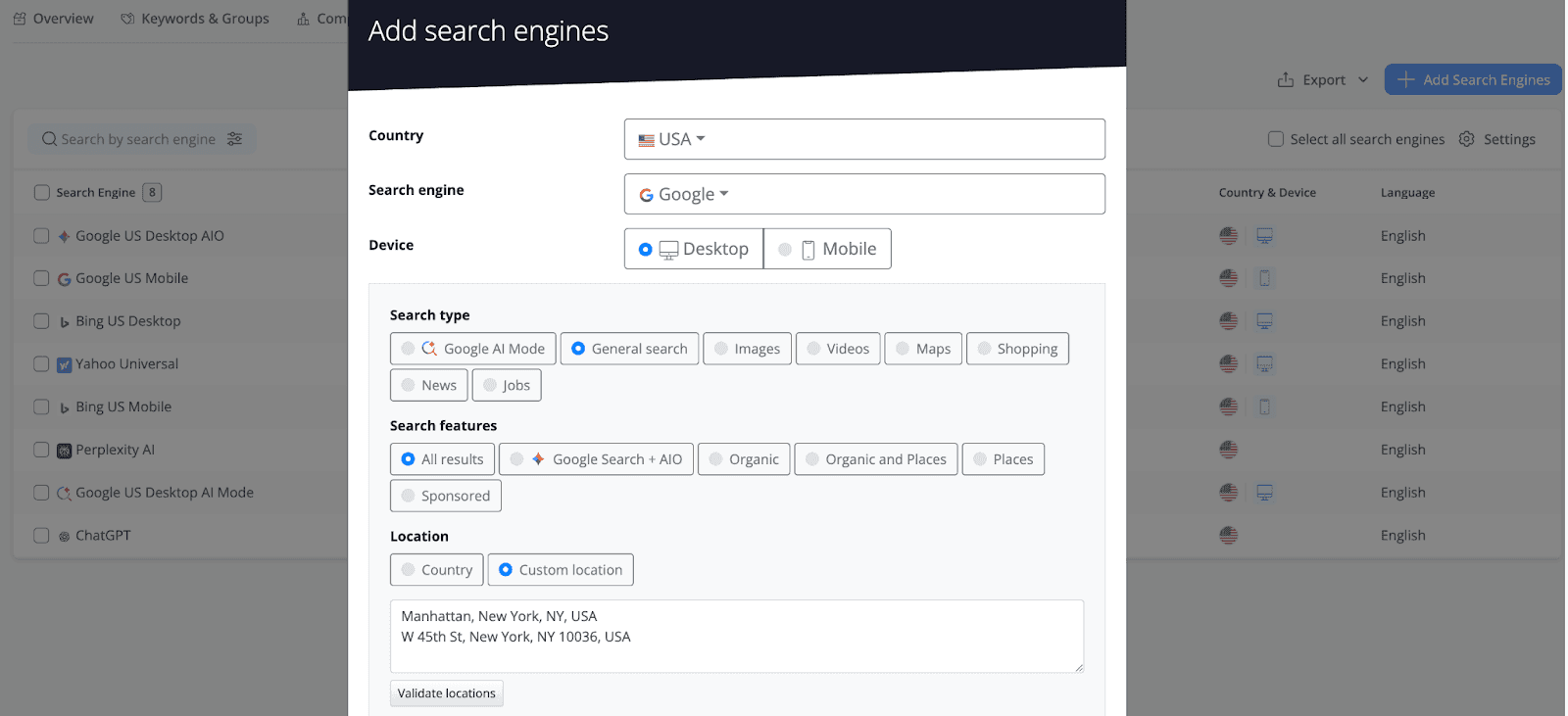Click the ChatGPT logo icon

point(64,537)
